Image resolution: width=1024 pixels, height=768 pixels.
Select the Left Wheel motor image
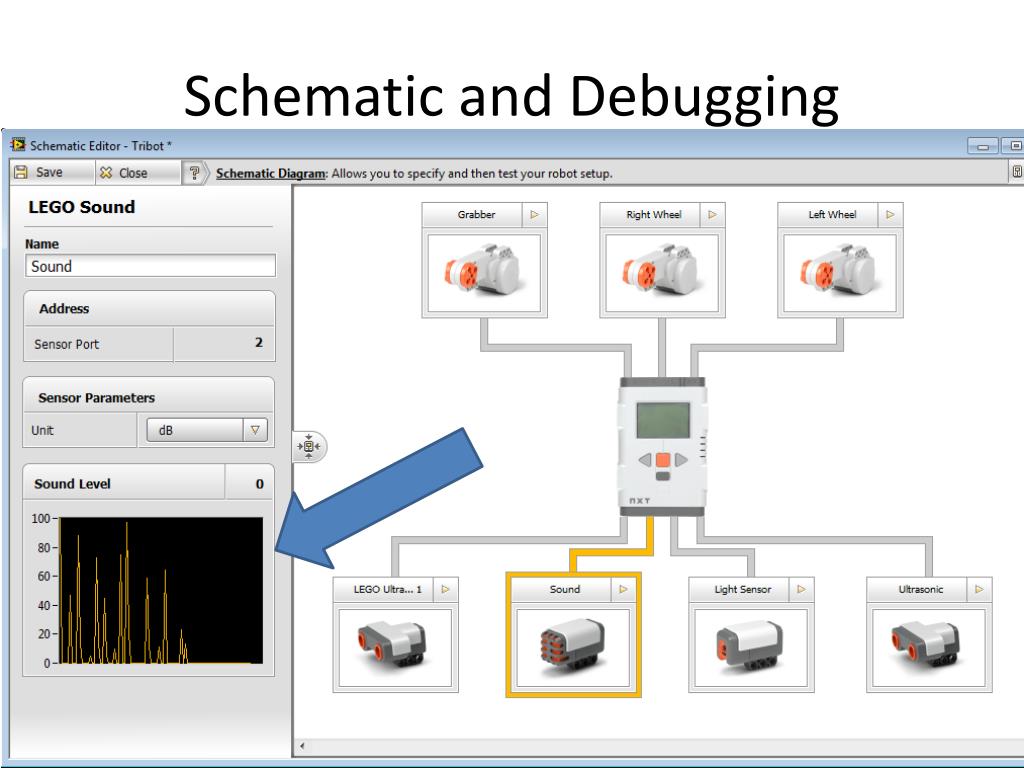pyautogui.click(x=840, y=273)
